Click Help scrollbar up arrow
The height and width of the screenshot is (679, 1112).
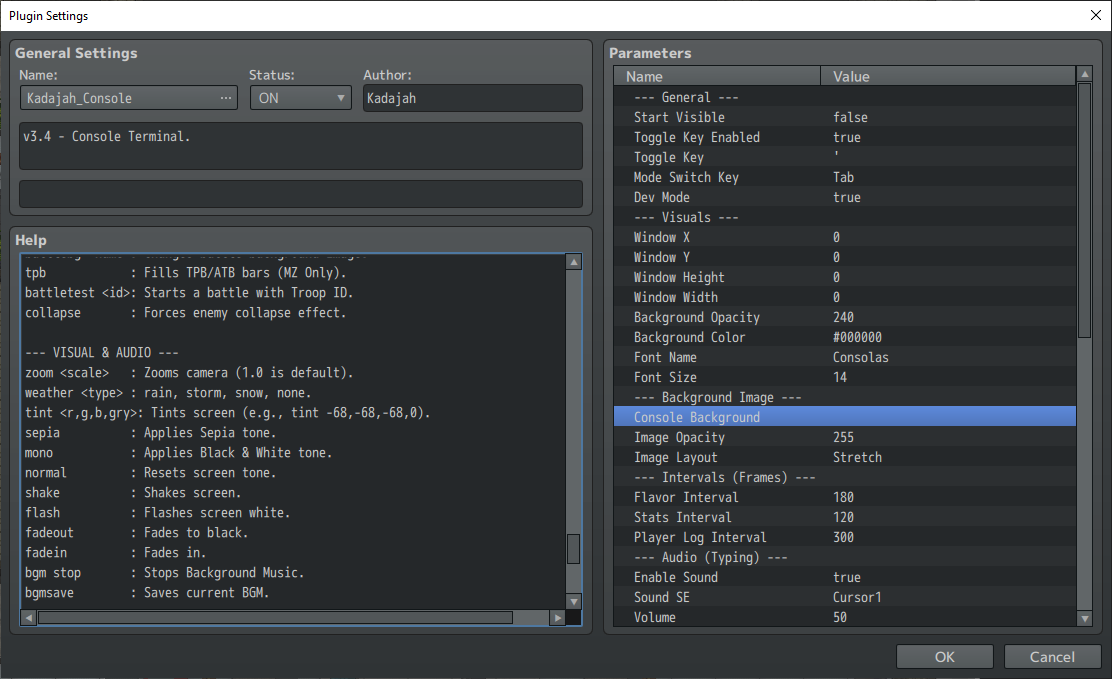click(574, 263)
